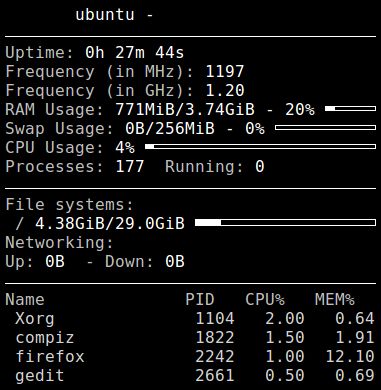
Task: Click compiz memory value 1.91
Action: 355,338
